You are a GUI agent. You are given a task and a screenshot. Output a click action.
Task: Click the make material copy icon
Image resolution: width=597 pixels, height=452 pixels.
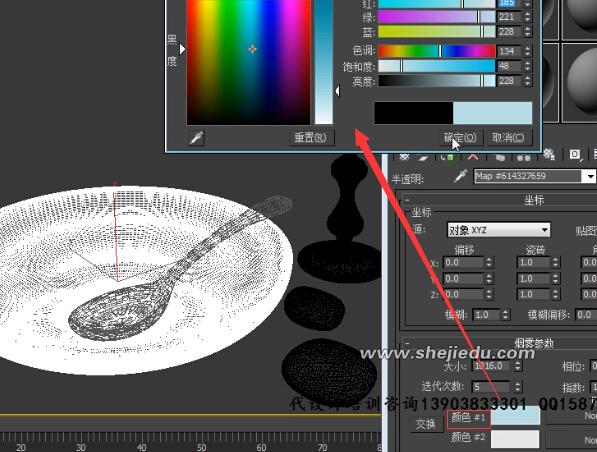point(500,157)
